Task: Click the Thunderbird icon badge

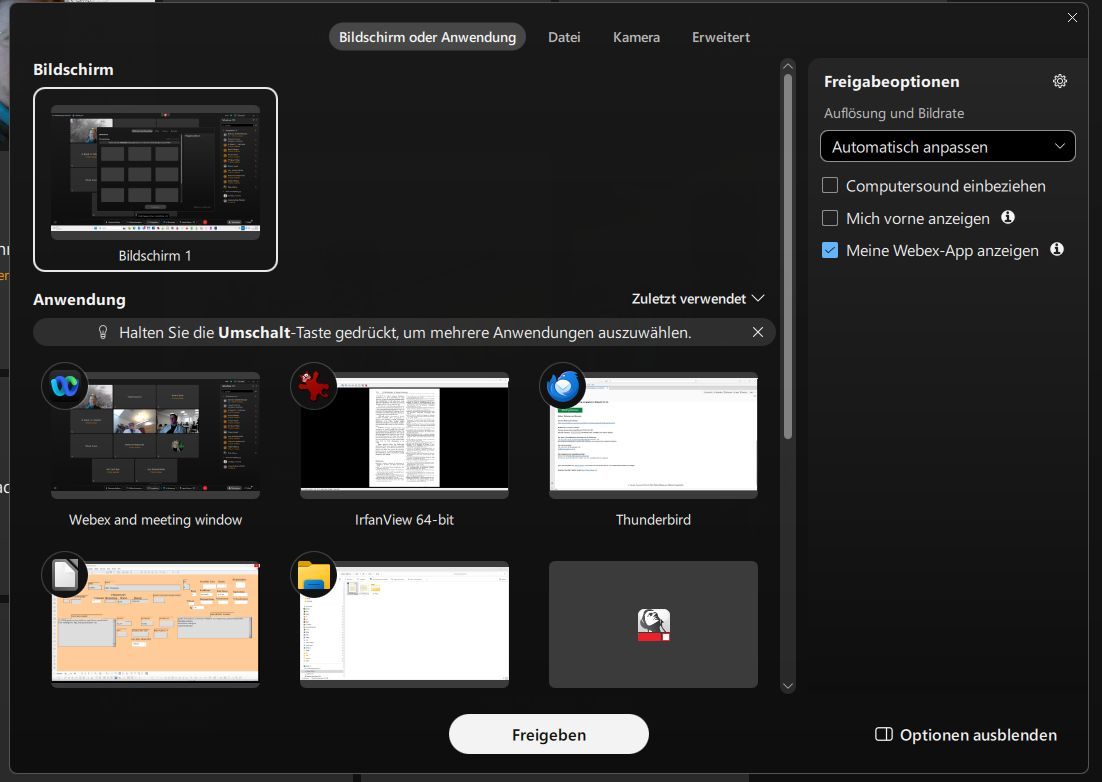Action: click(563, 387)
